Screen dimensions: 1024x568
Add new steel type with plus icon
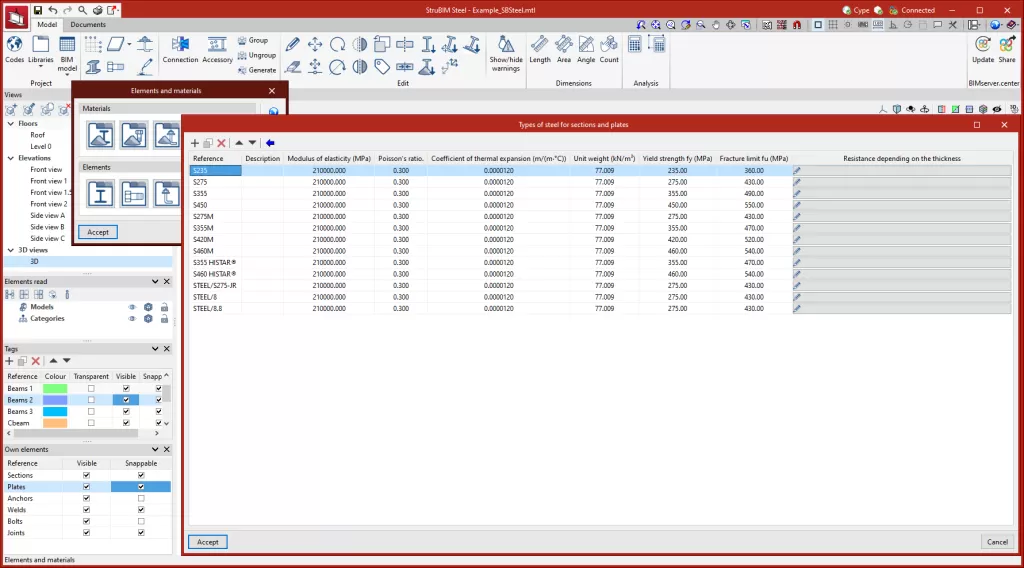(x=195, y=143)
